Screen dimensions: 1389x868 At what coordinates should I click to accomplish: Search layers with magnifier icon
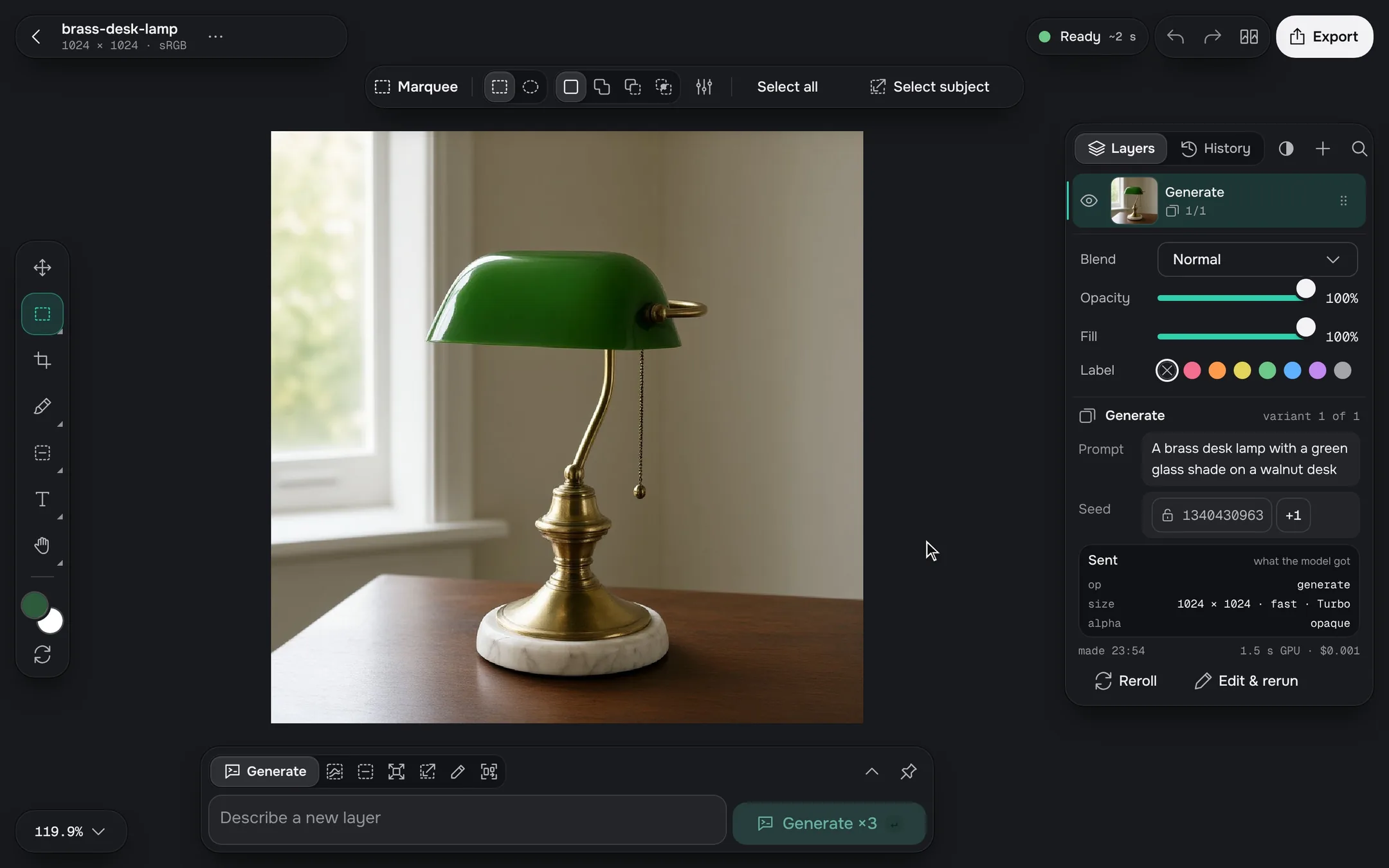(x=1359, y=149)
